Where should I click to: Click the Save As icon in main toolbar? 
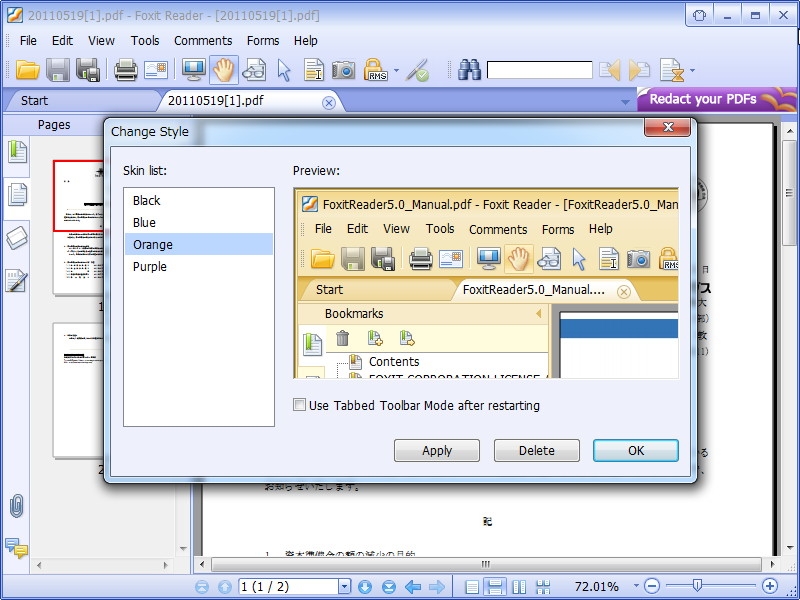pos(88,70)
